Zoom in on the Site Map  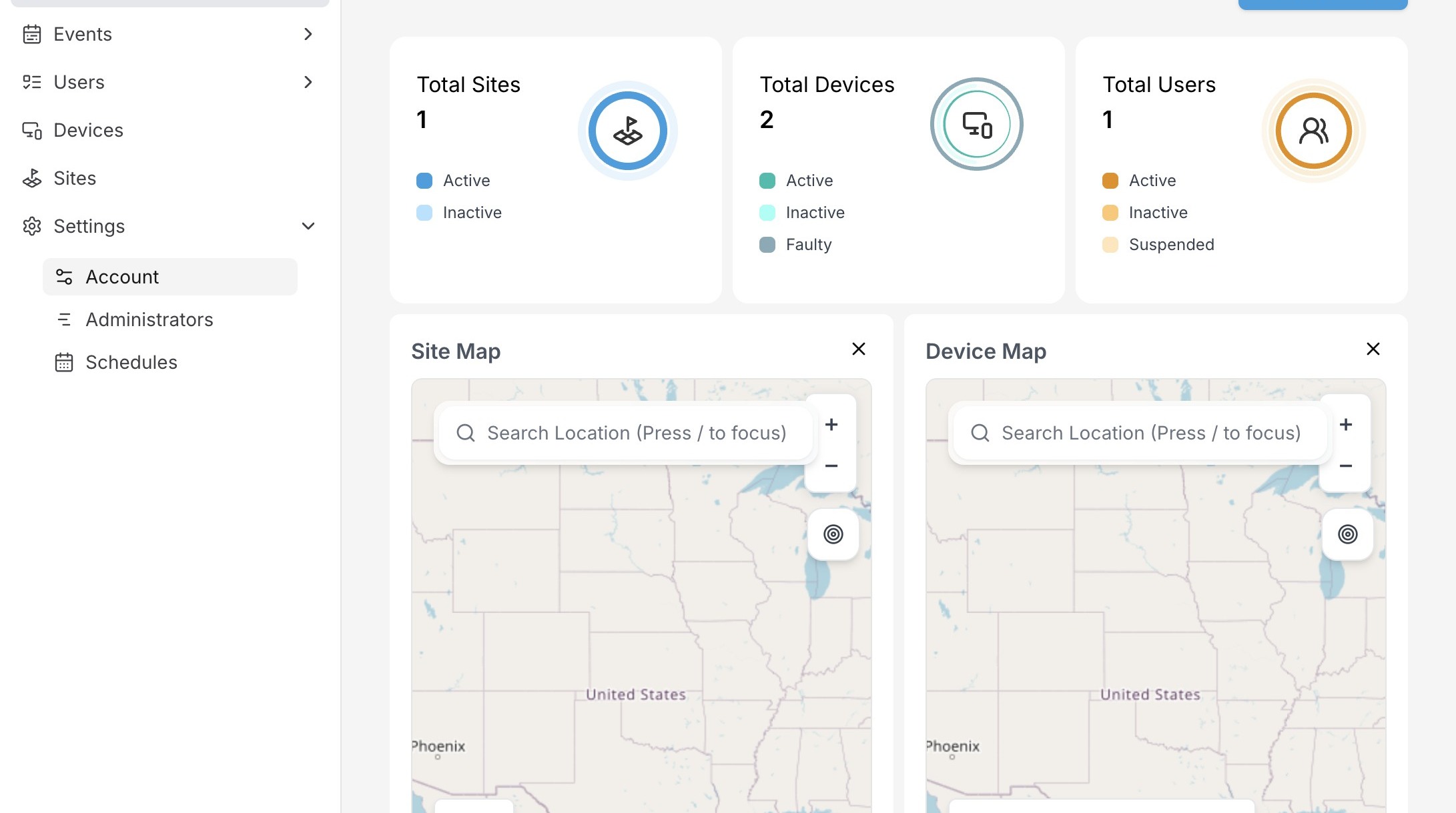coord(831,425)
